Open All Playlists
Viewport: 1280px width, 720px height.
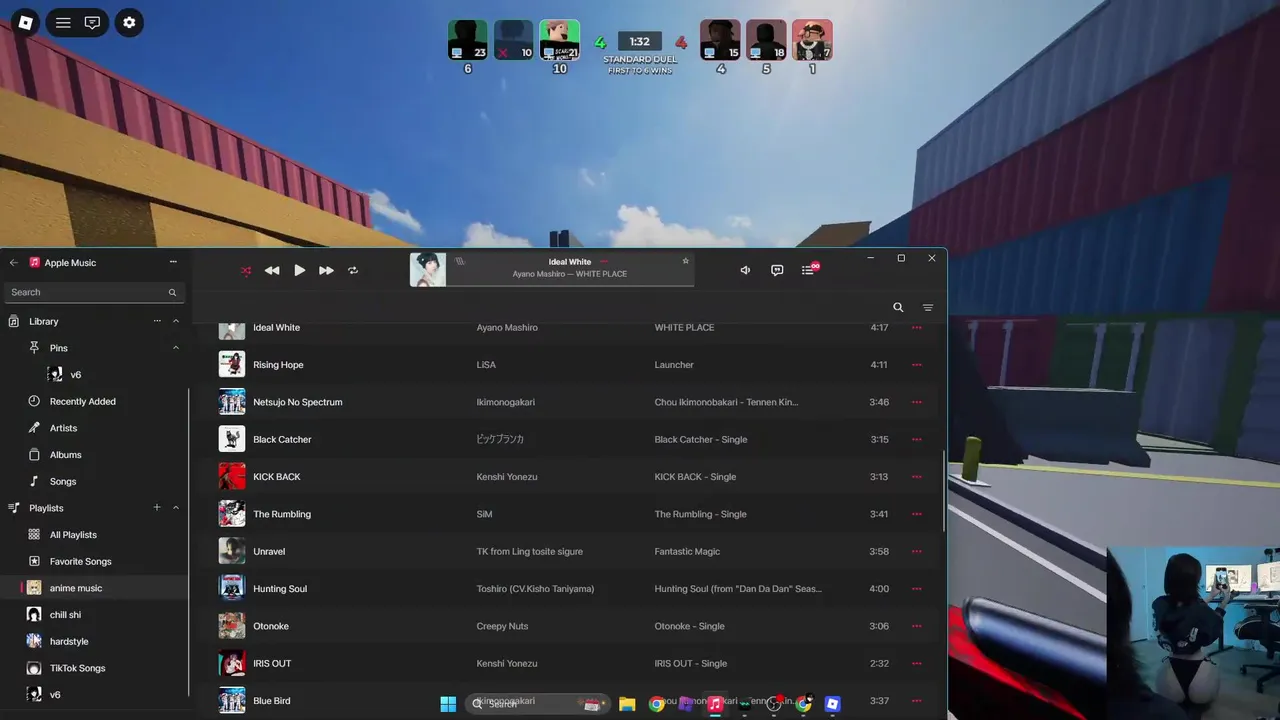tap(73, 535)
